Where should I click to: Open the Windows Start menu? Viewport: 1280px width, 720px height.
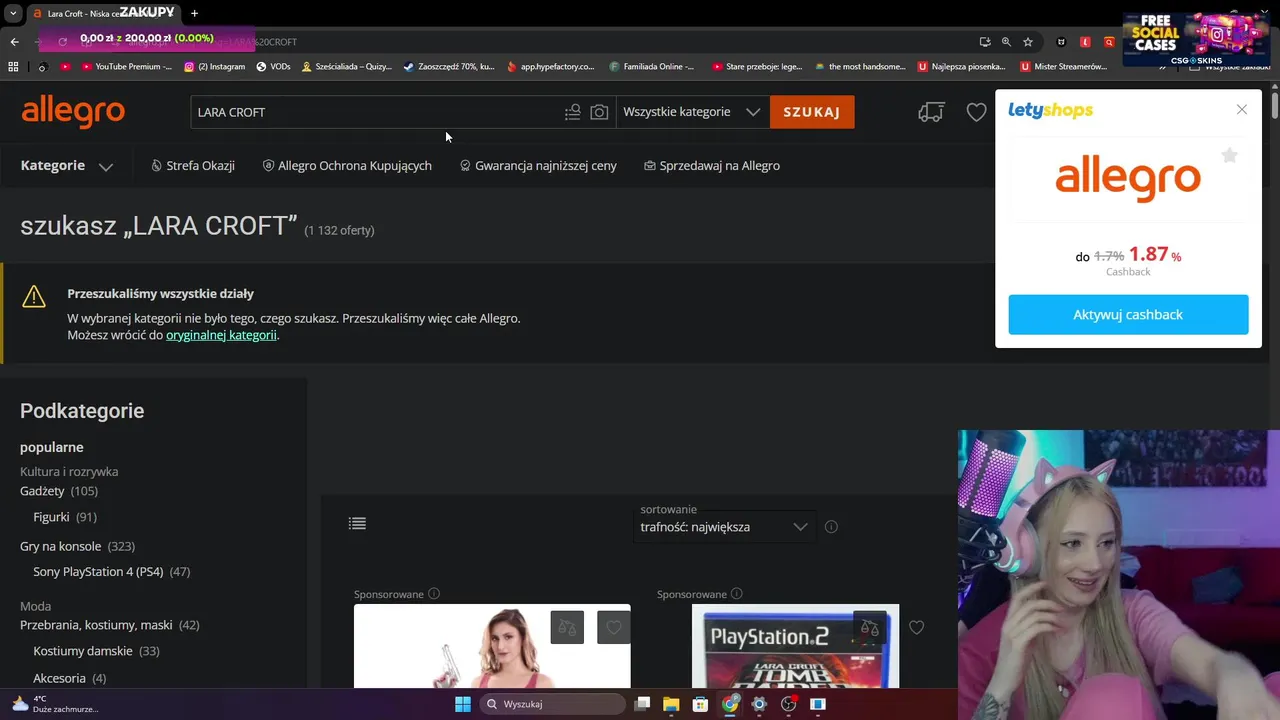(x=463, y=704)
